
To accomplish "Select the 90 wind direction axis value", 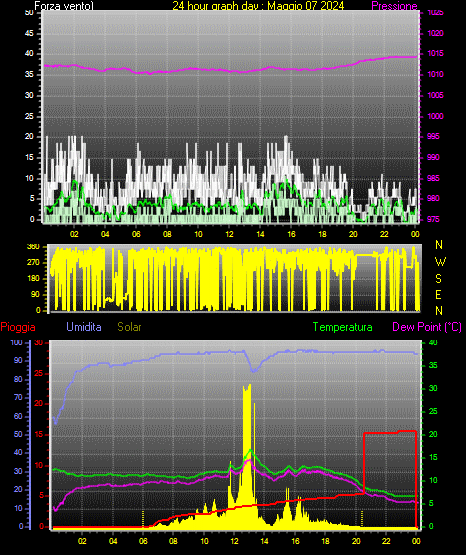I will pyautogui.click(x=36, y=294).
